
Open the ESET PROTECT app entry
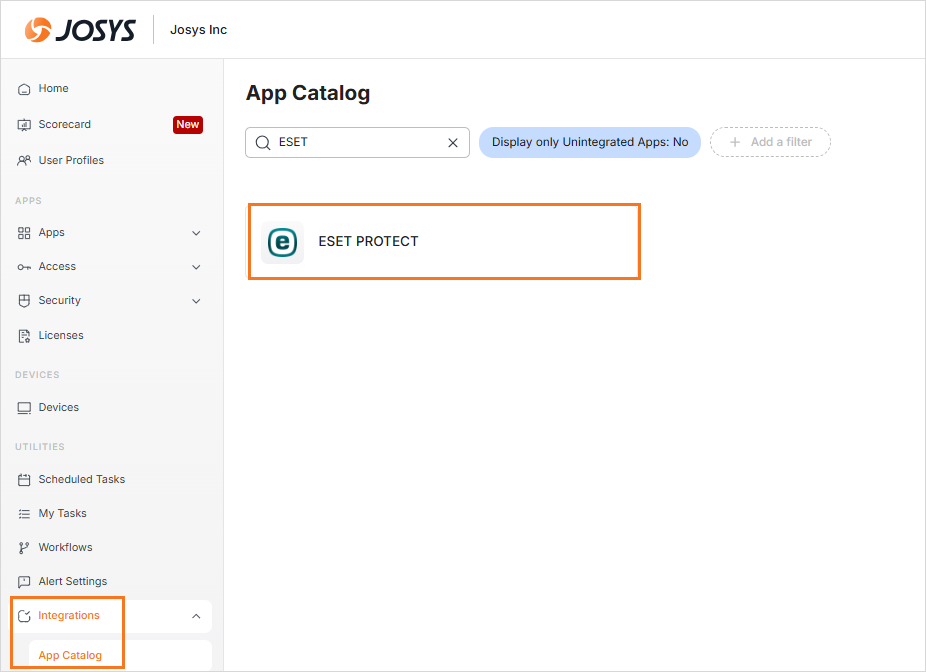coord(368,242)
